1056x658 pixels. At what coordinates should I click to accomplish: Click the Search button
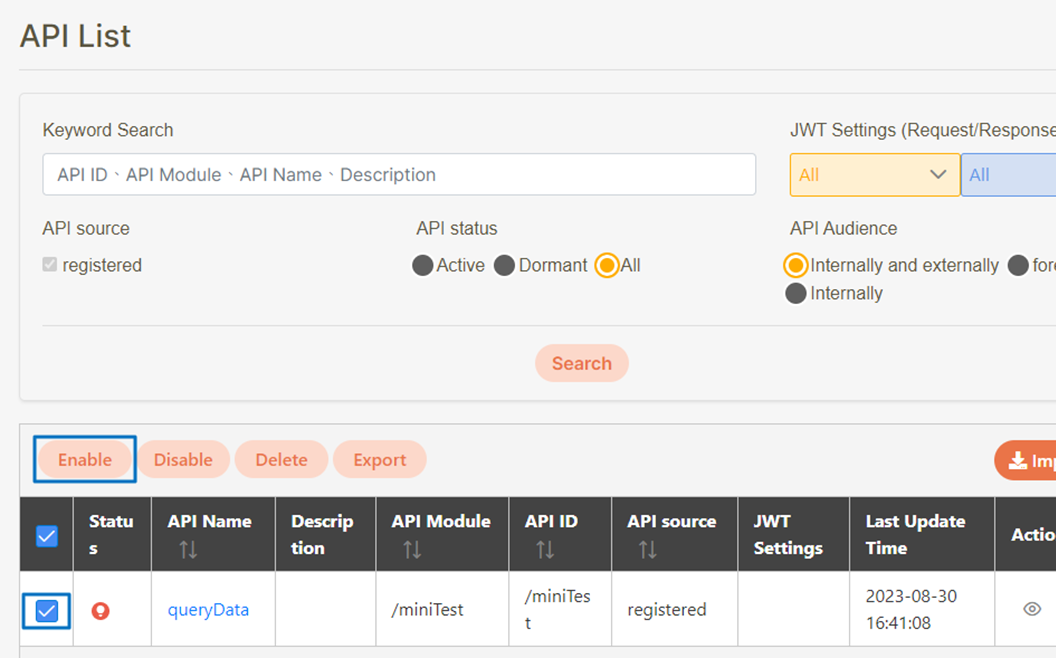click(x=581, y=364)
